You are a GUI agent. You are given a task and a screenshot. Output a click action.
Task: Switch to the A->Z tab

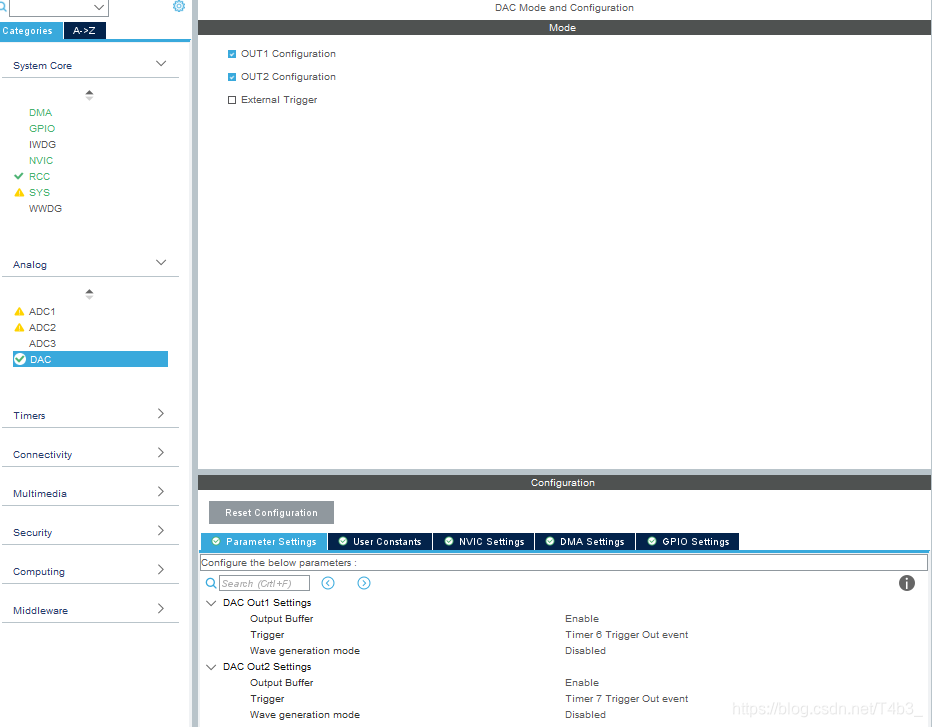(84, 31)
